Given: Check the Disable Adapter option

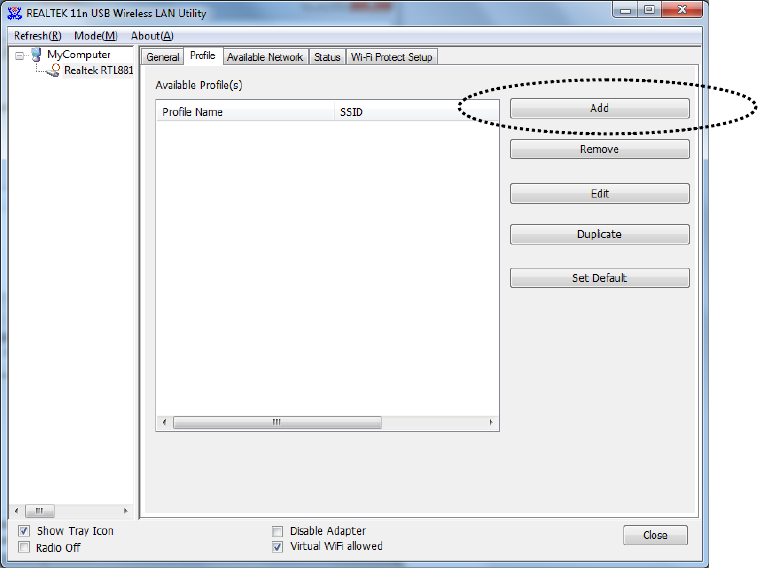Looking at the screenshot, I should click(x=277, y=531).
